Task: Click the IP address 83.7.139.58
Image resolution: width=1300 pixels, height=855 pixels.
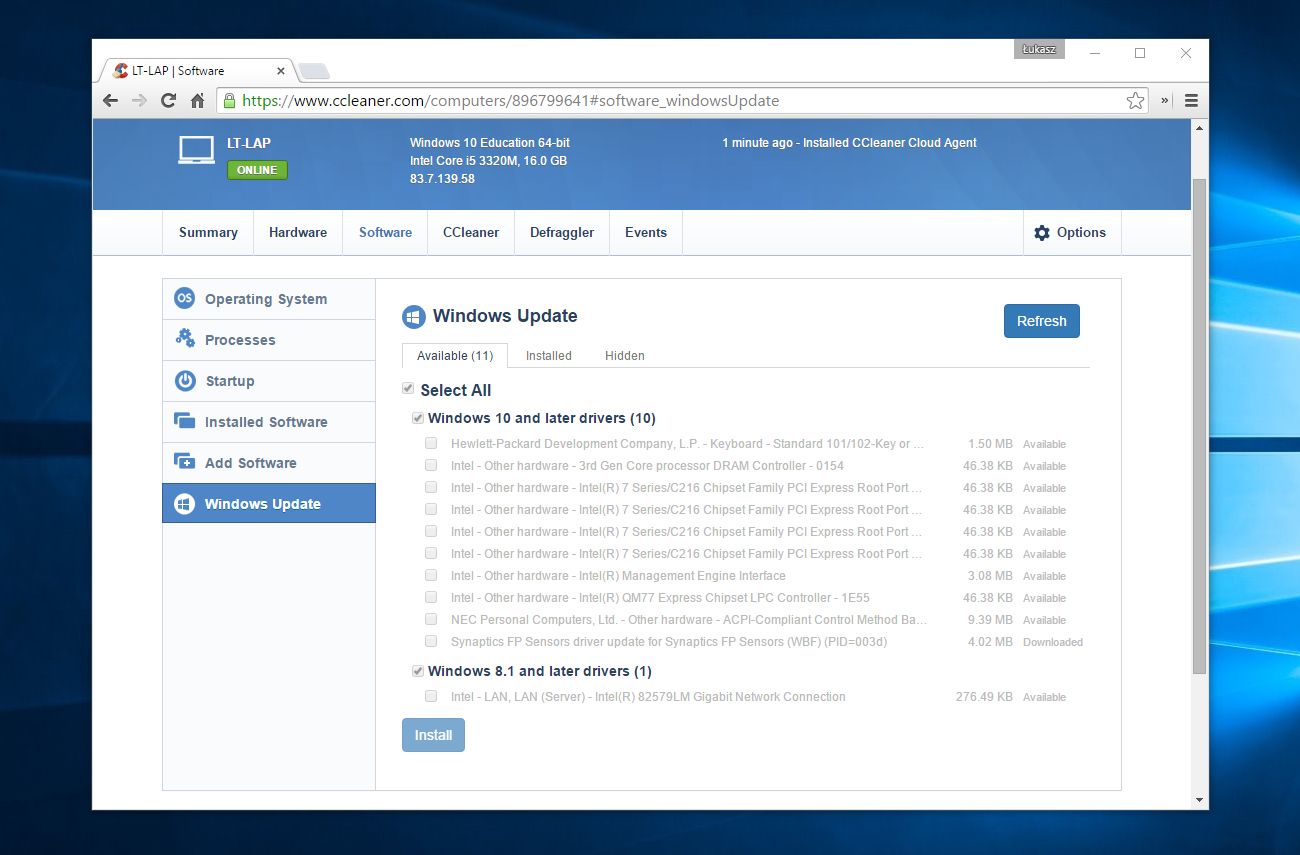Action: [442, 179]
